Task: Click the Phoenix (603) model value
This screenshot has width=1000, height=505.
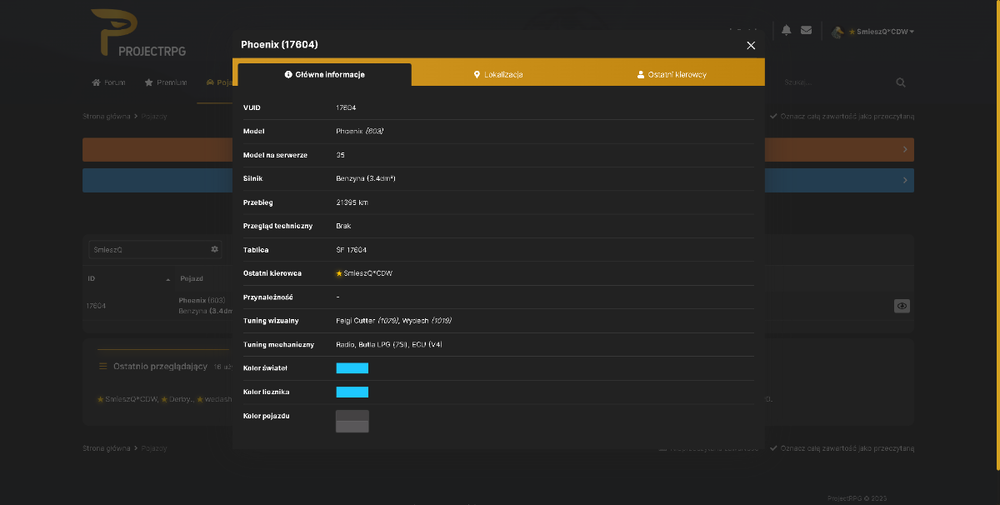Action: click(359, 131)
